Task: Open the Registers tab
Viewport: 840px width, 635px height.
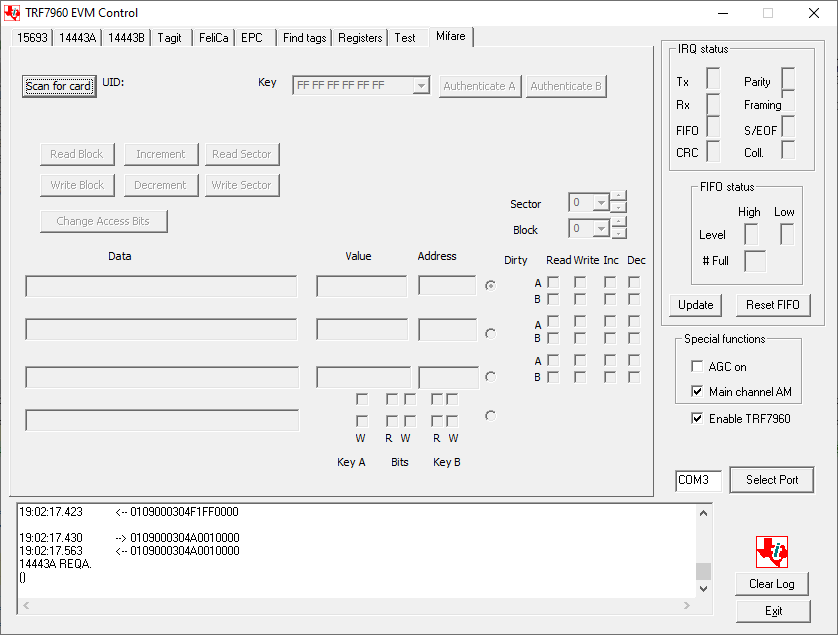Action: pos(360,38)
